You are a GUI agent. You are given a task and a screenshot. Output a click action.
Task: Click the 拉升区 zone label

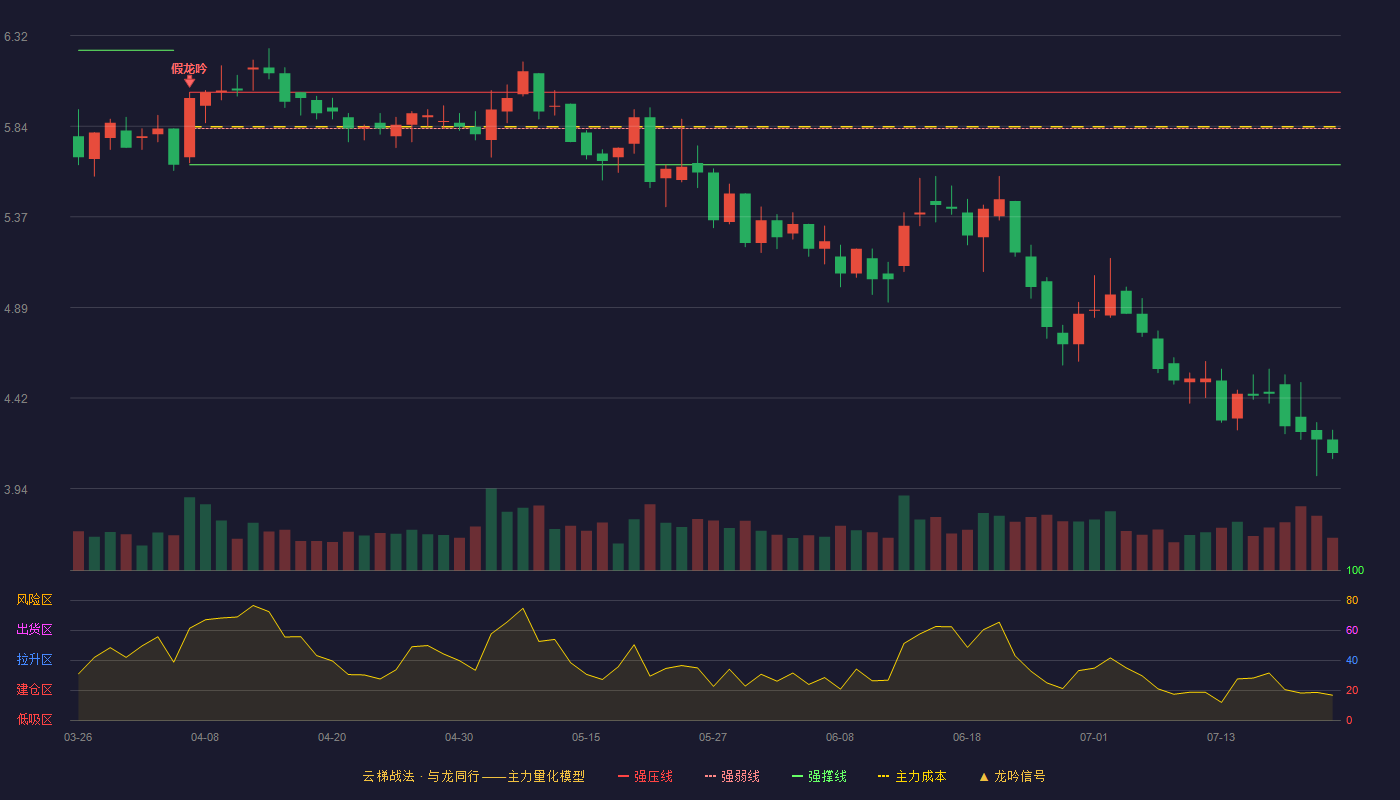click(x=34, y=660)
